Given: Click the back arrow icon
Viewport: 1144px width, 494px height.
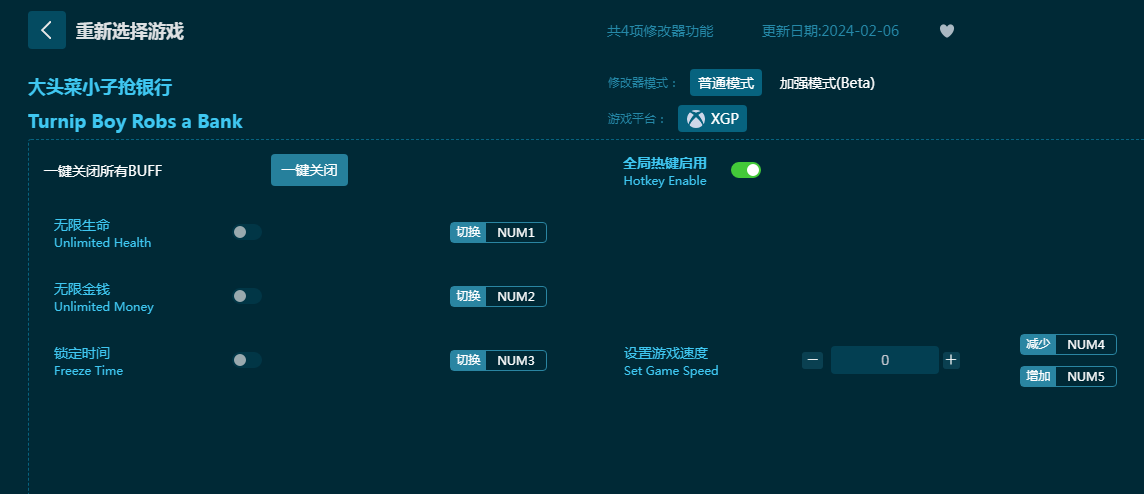Looking at the screenshot, I should (x=46, y=31).
